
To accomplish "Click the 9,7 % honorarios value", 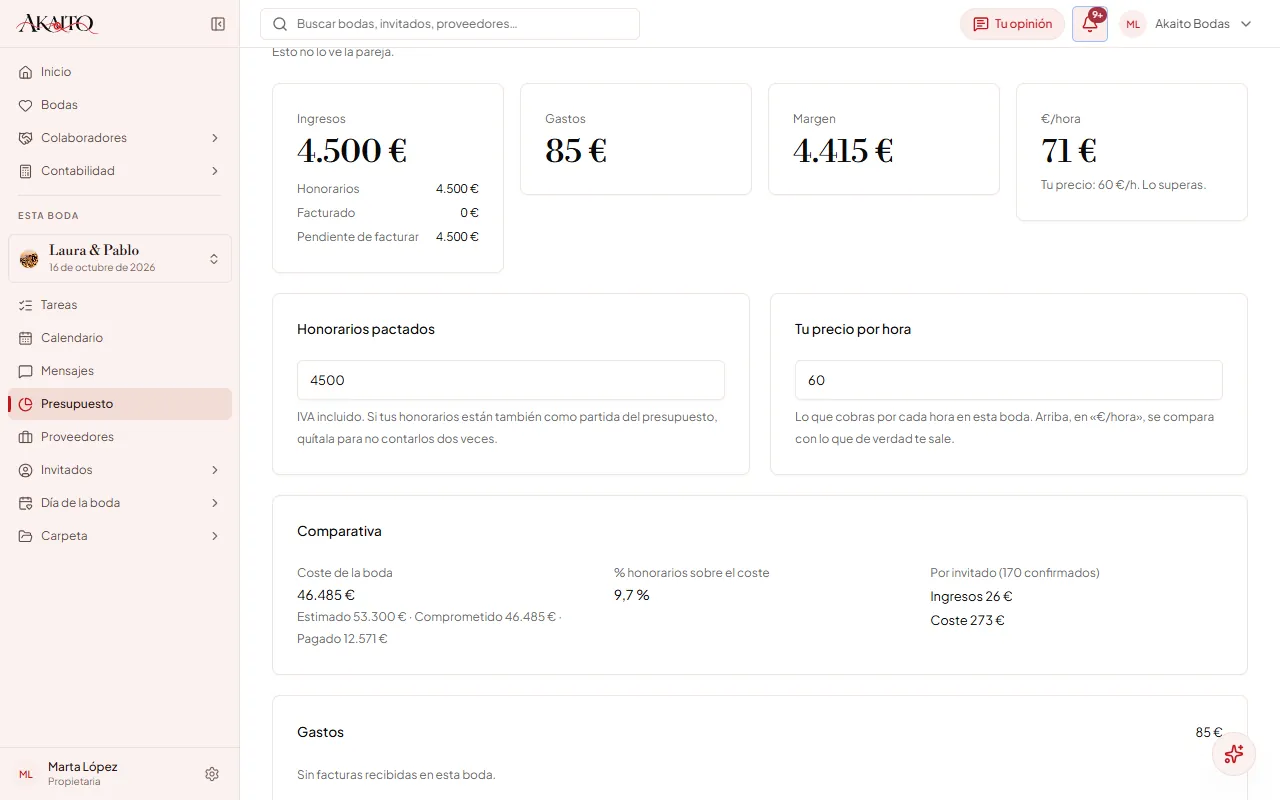I will coord(632,595).
